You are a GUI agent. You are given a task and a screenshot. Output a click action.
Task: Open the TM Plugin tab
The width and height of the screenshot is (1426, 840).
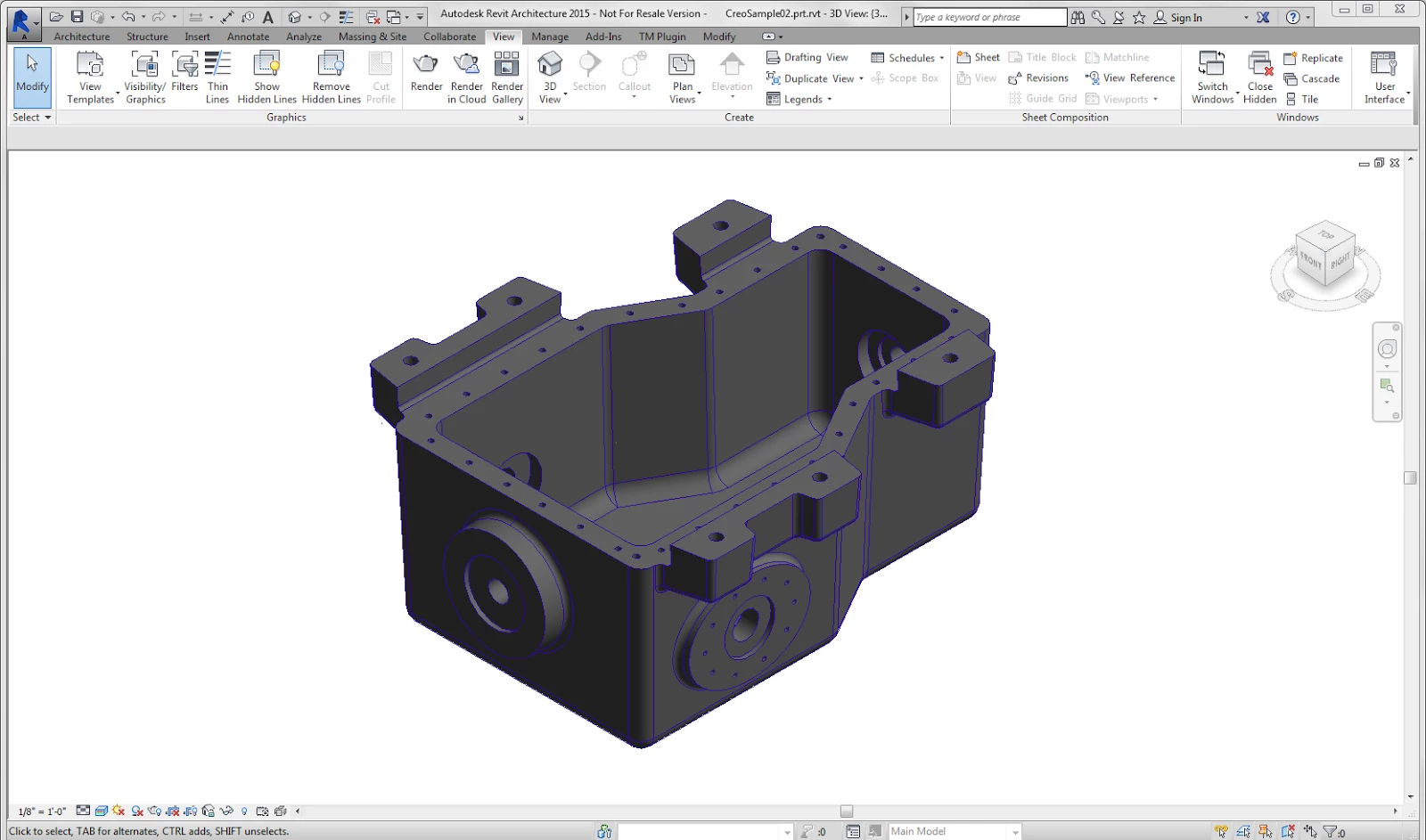[x=662, y=37]
